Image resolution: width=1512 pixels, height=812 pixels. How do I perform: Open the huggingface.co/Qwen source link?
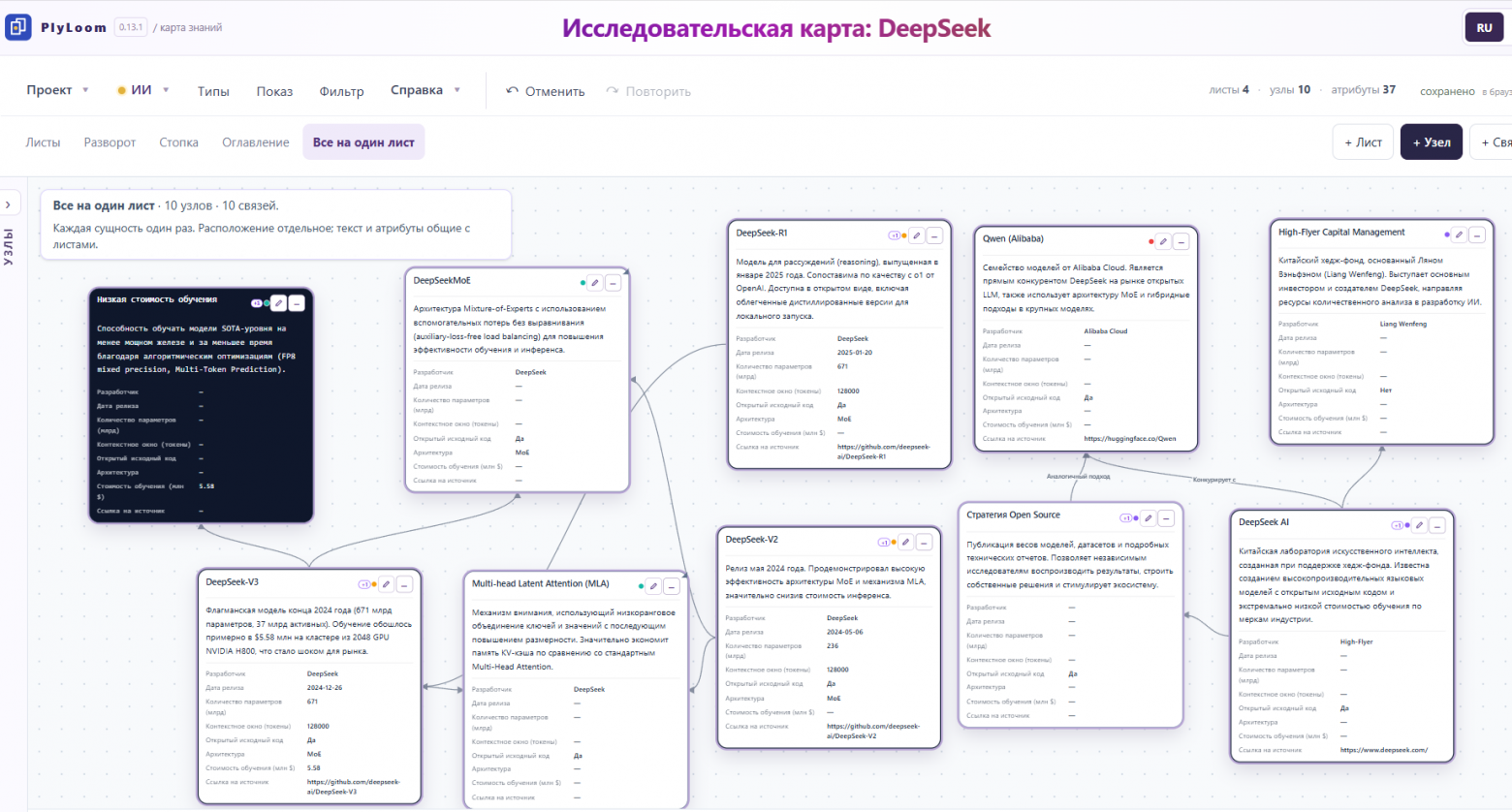pyautogui.click(x=1130, y=439)
